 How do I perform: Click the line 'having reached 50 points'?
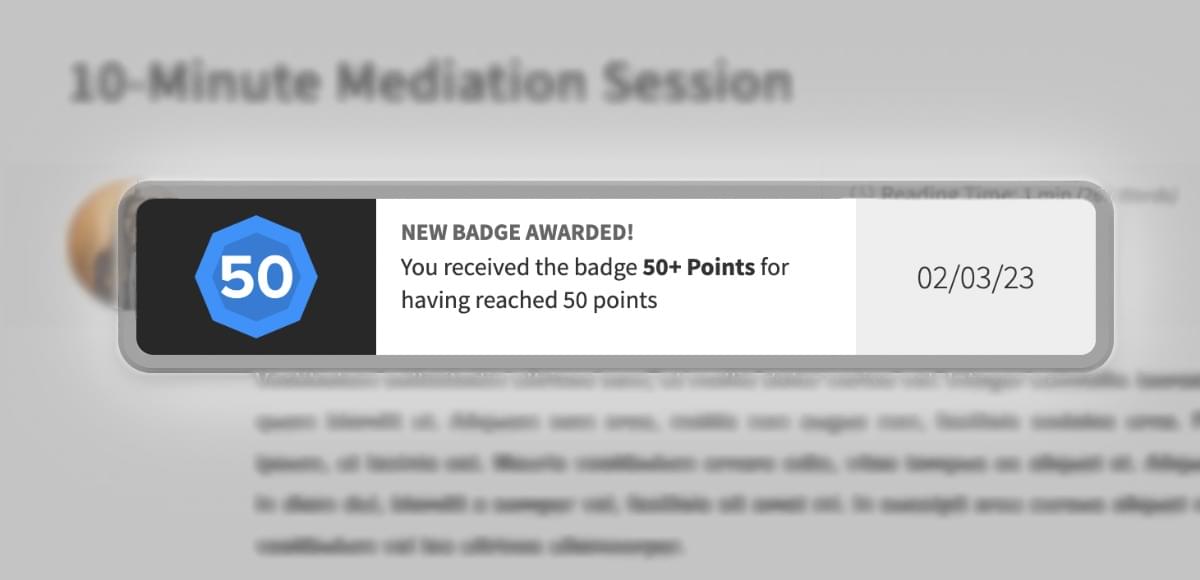529,299
